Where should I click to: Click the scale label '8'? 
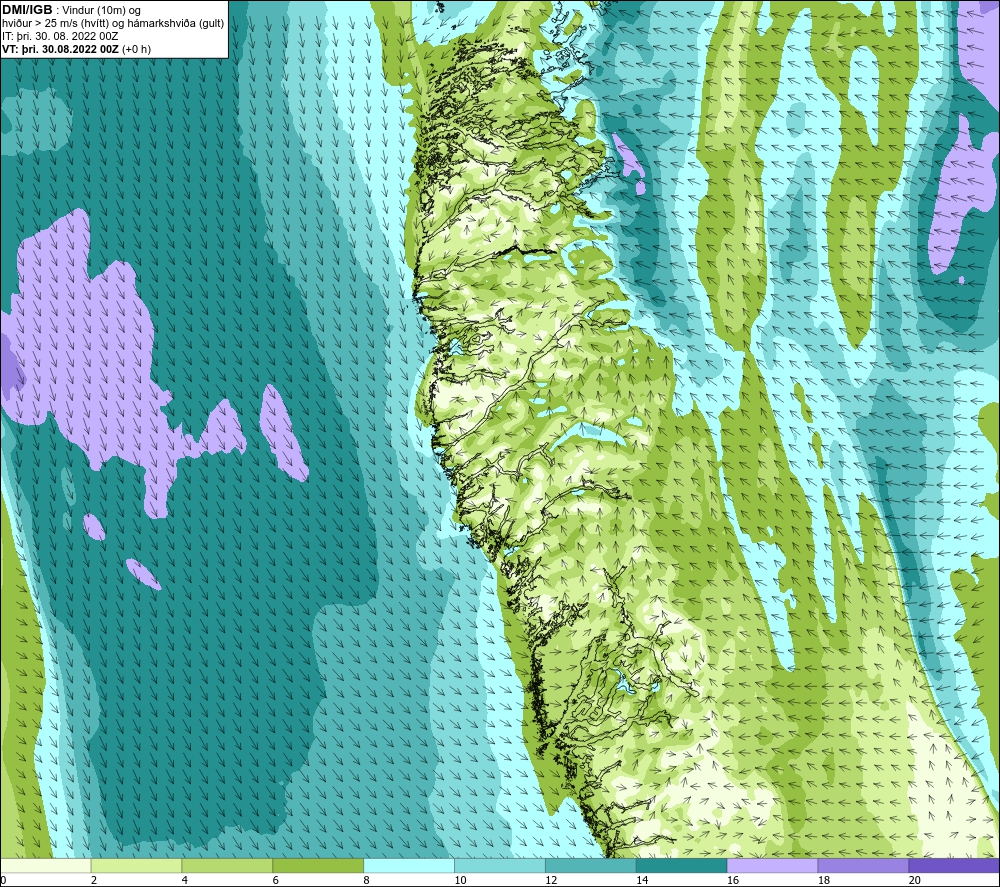click(x=366, y=880)
